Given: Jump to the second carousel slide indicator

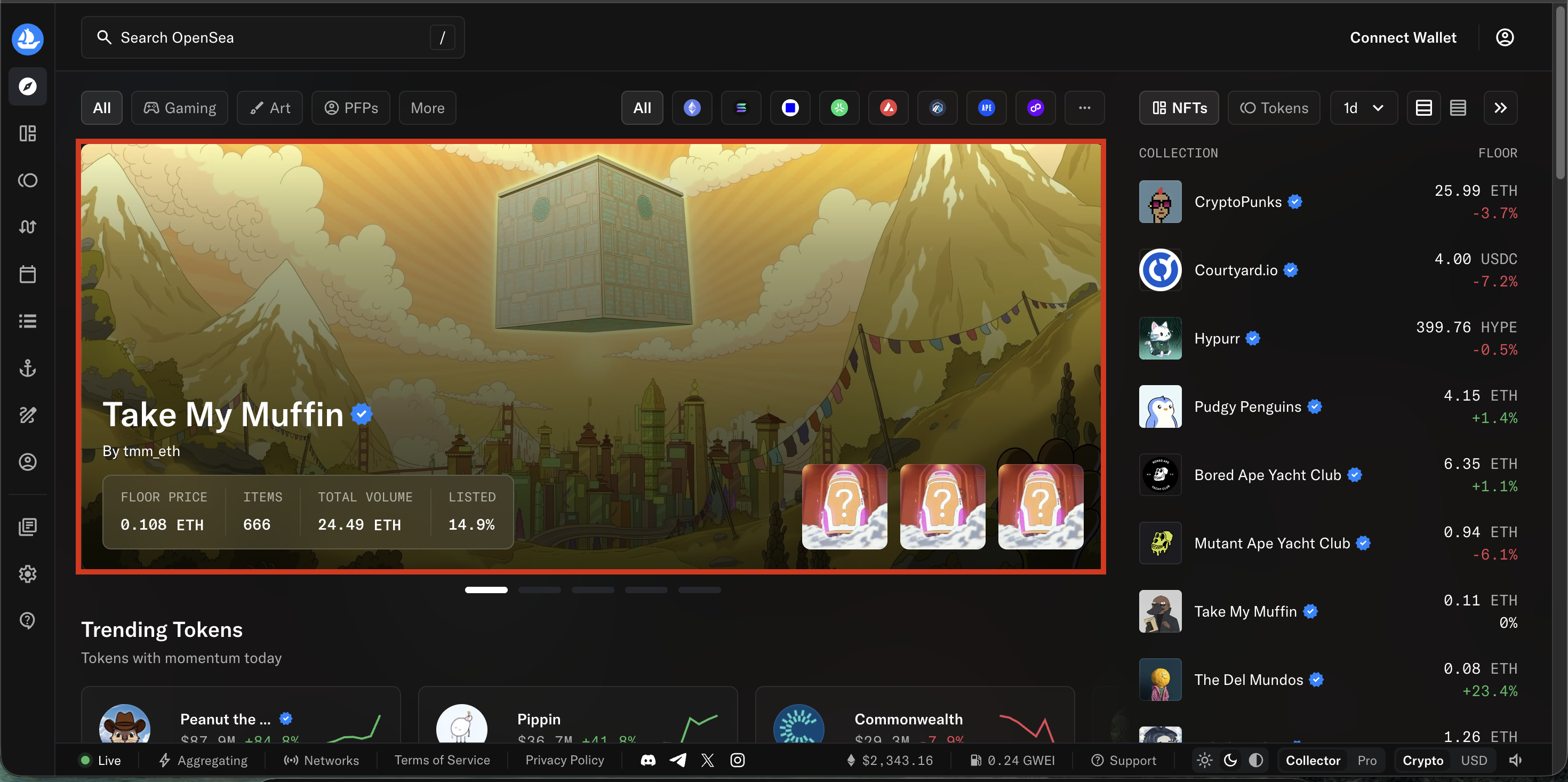Looking at the screenshot, I should click(539, 589).
